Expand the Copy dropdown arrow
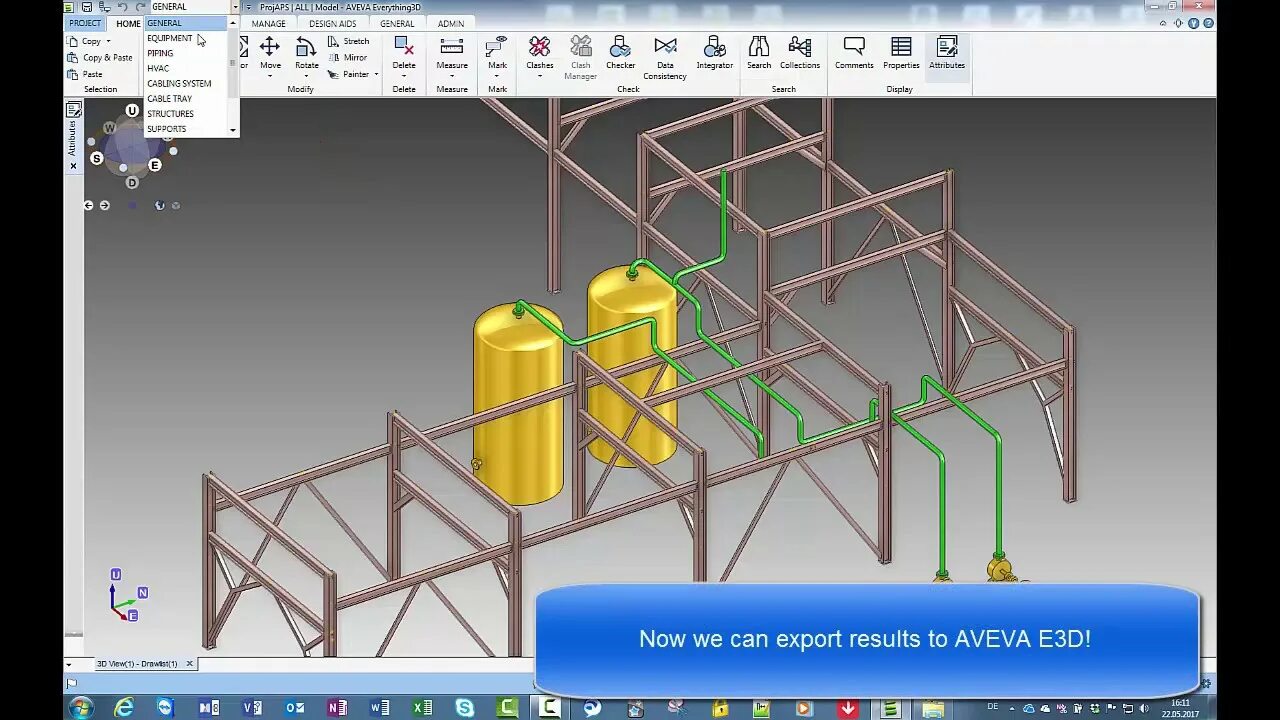The image size is (1280, 720). (x=108, y=41)
